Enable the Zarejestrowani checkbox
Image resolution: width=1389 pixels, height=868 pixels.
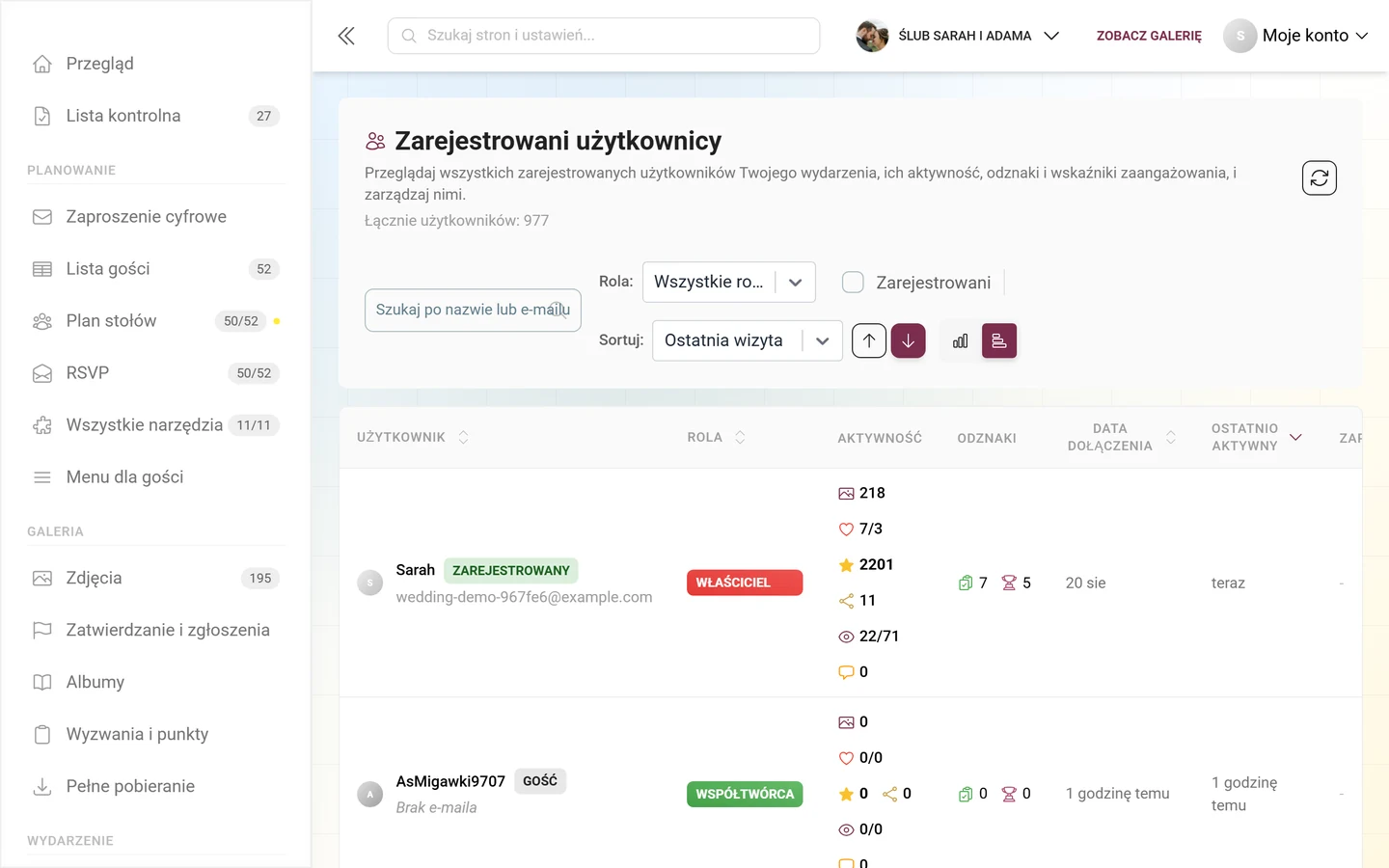(x=853, y=282)
